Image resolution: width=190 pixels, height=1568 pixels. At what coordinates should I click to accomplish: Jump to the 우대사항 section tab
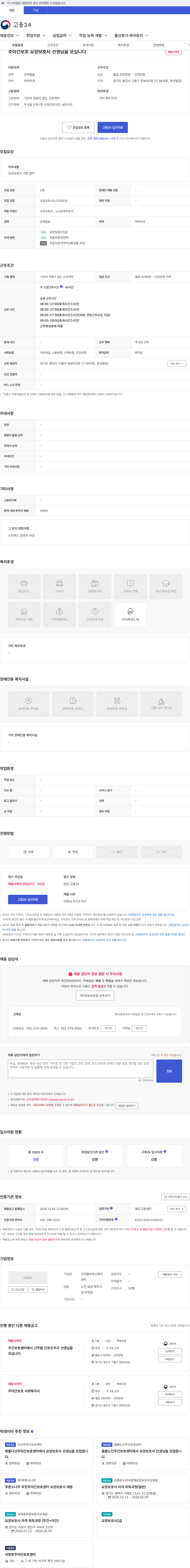pyautogui.click(x=88, y=45)
